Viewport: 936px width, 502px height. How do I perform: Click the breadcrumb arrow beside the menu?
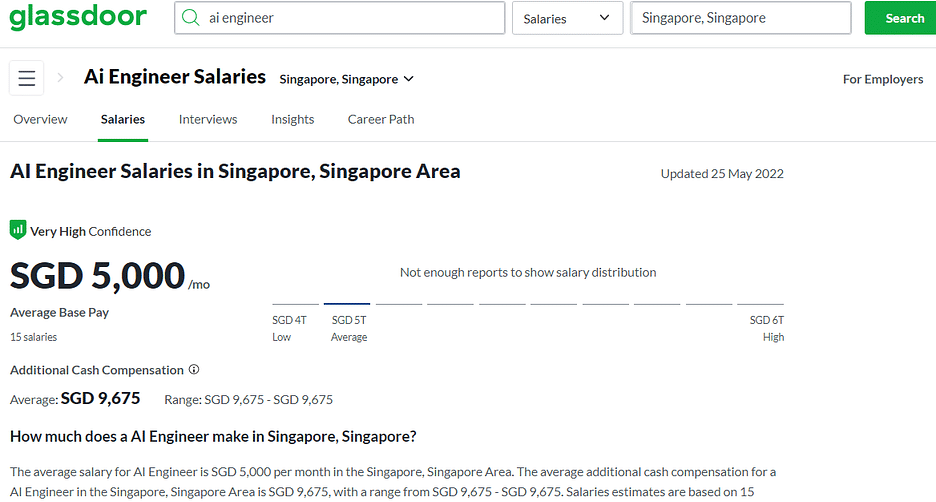click(60, 78)
